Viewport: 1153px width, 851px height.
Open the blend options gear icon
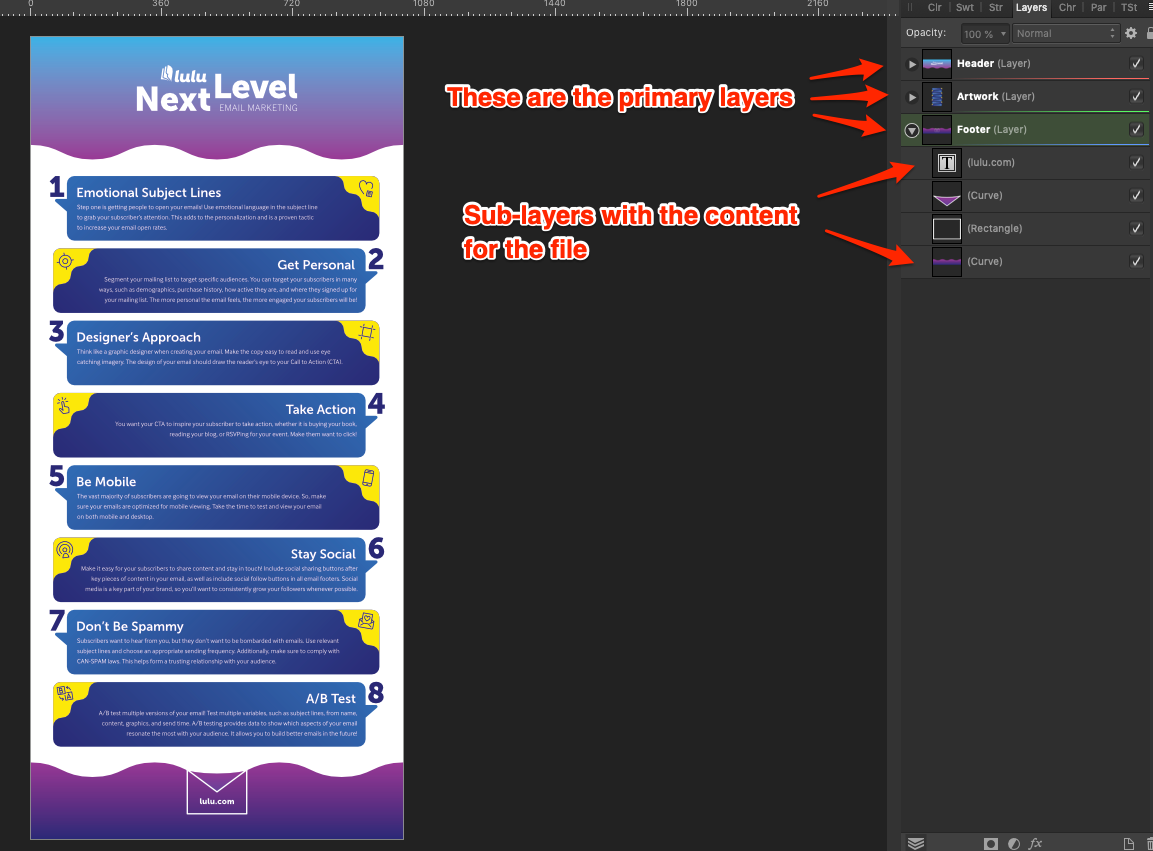(x=1130, y=33)
